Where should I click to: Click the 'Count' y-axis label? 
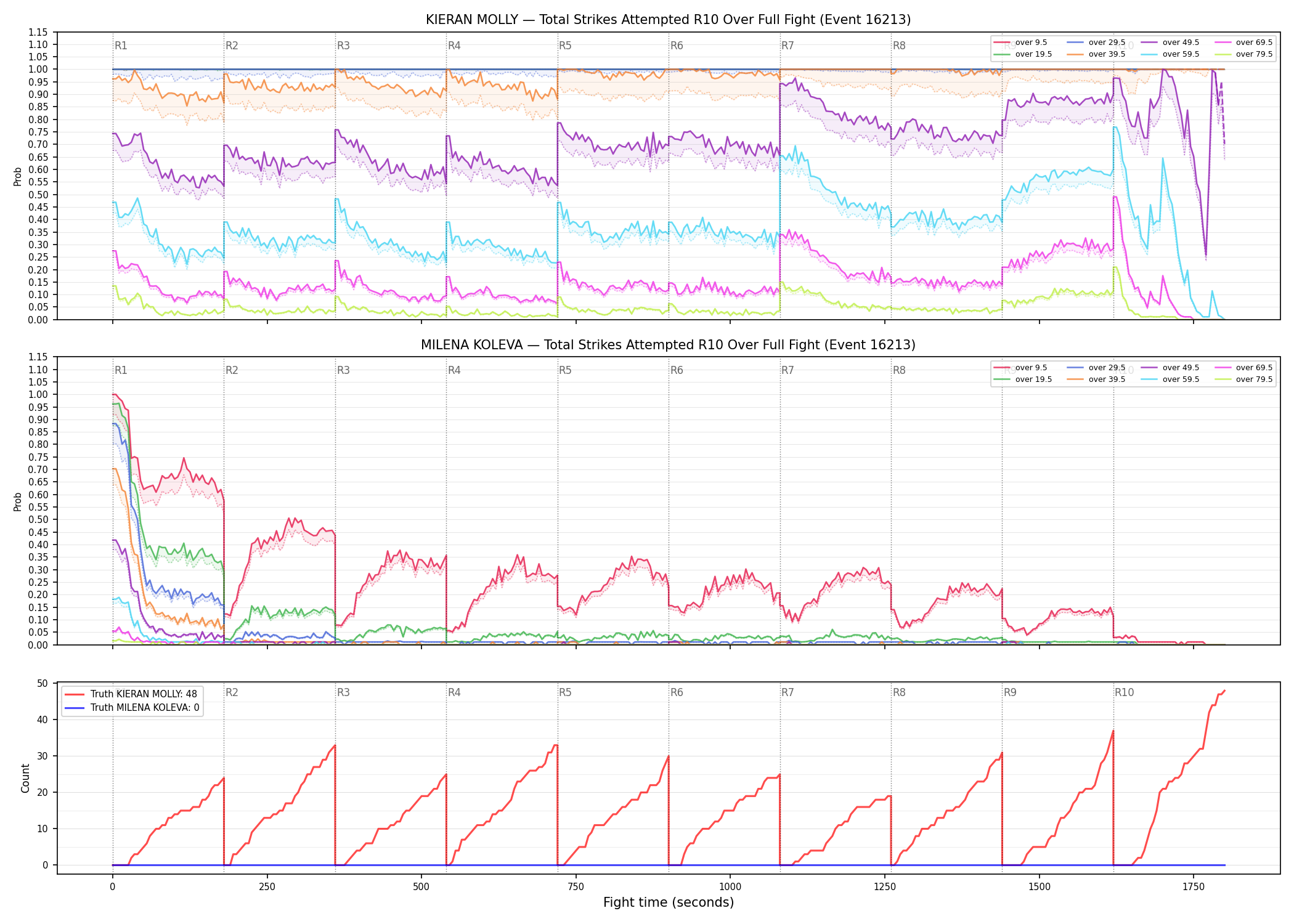click(x=25, y=778)
